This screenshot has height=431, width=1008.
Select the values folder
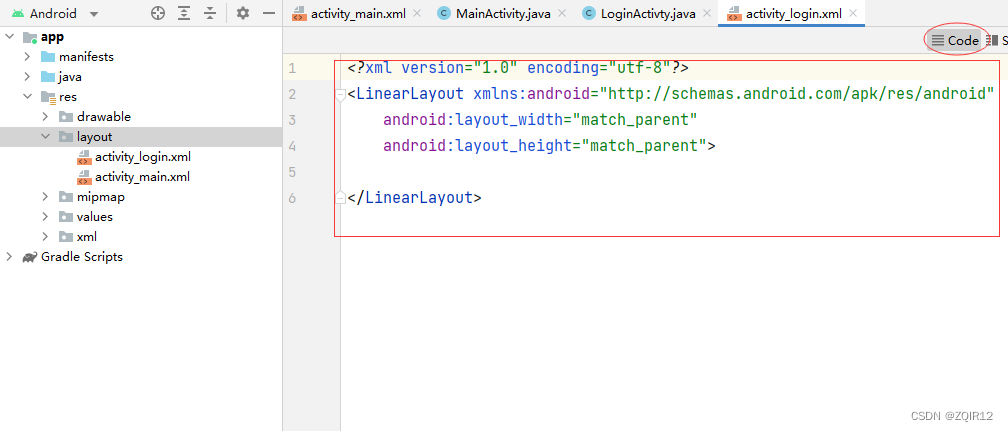[x=94, y=216]
